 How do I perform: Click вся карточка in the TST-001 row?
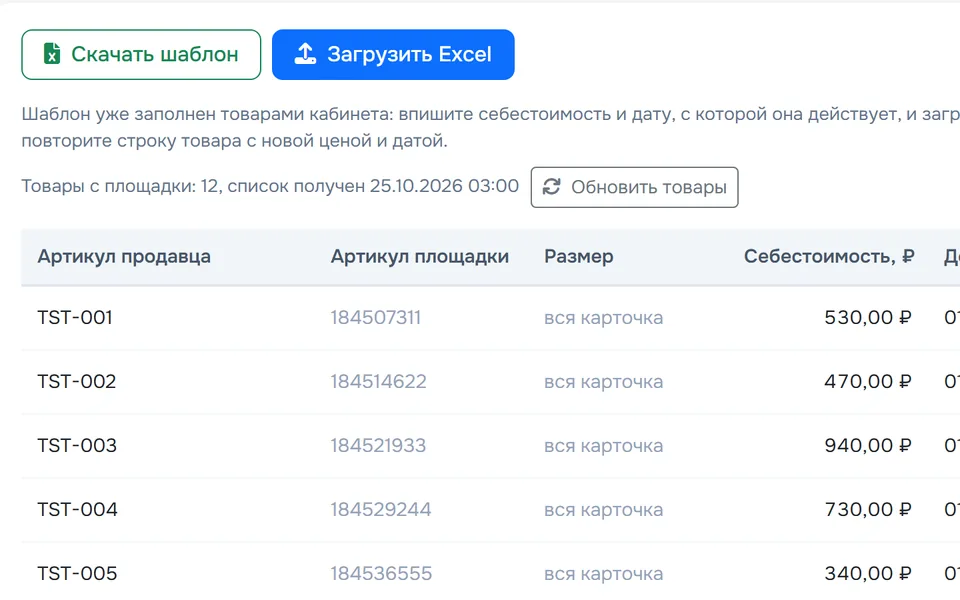pyautogui.click(x=604, y=318)
